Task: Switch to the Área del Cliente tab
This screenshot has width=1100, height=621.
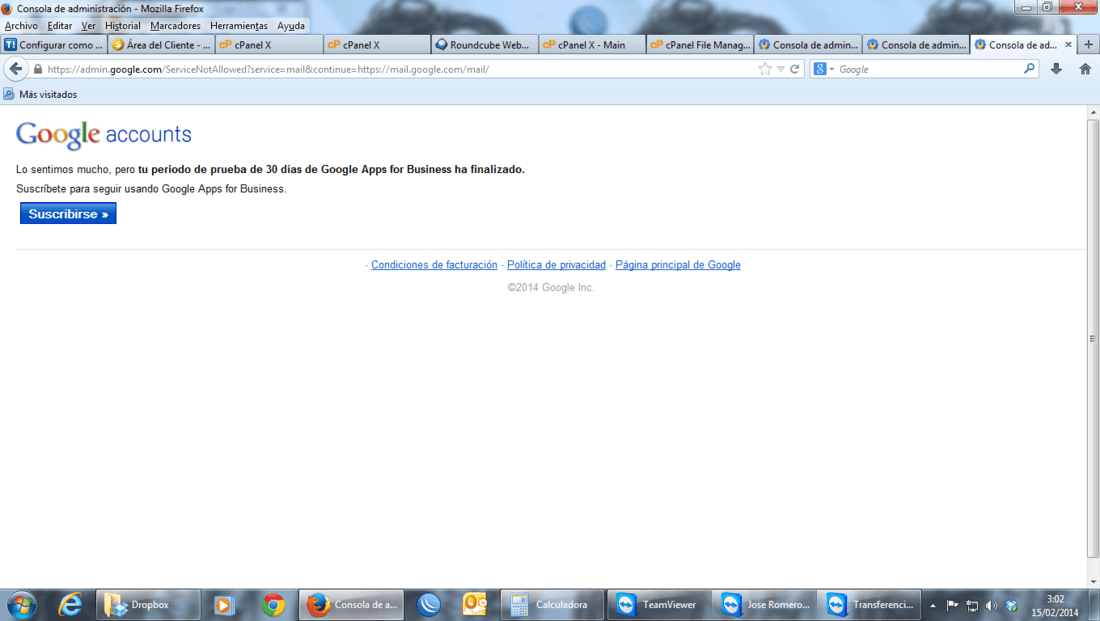Action: coord(161,44)
